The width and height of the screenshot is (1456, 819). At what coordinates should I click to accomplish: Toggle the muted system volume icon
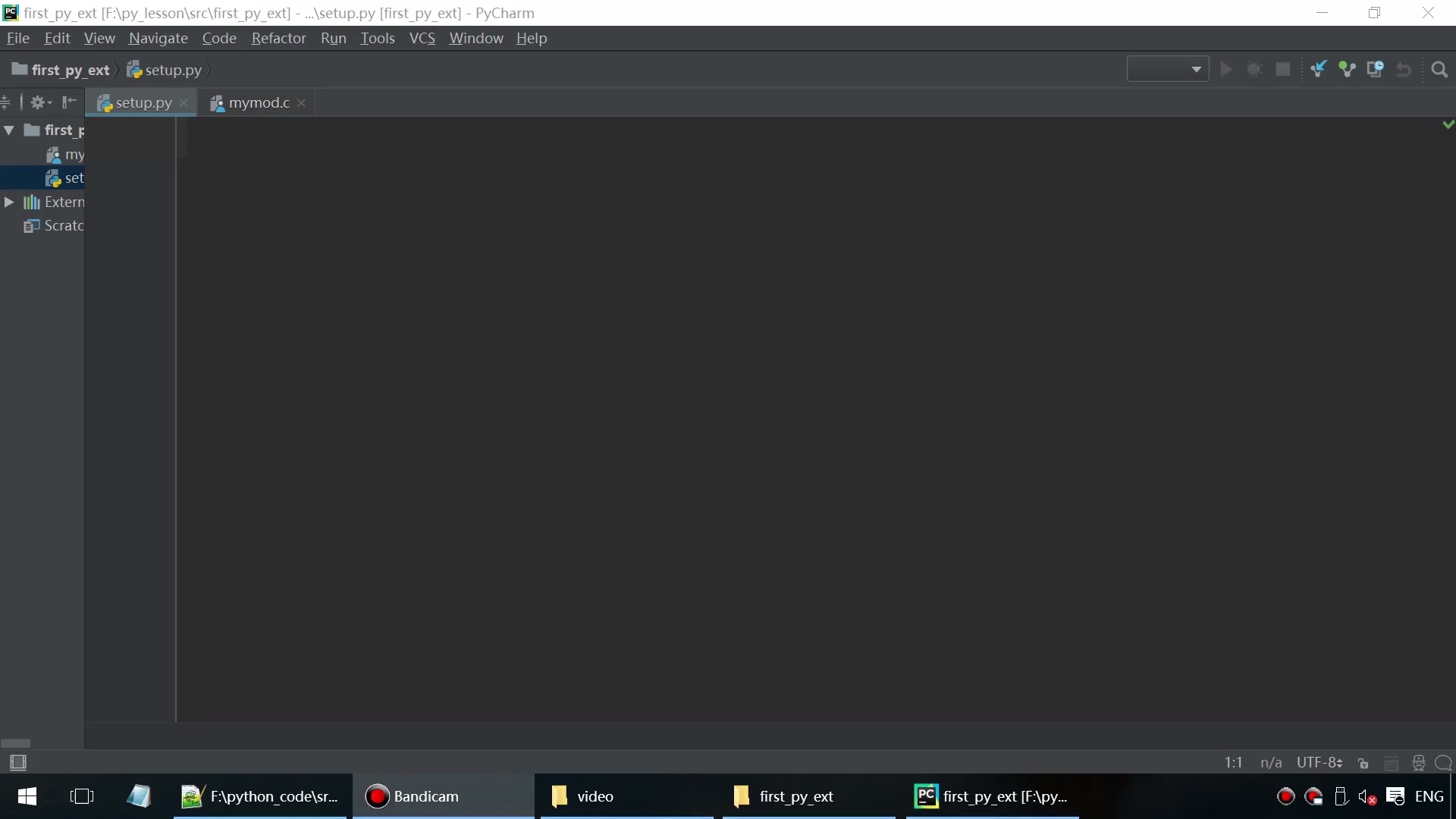click(x=1367, y=797)
